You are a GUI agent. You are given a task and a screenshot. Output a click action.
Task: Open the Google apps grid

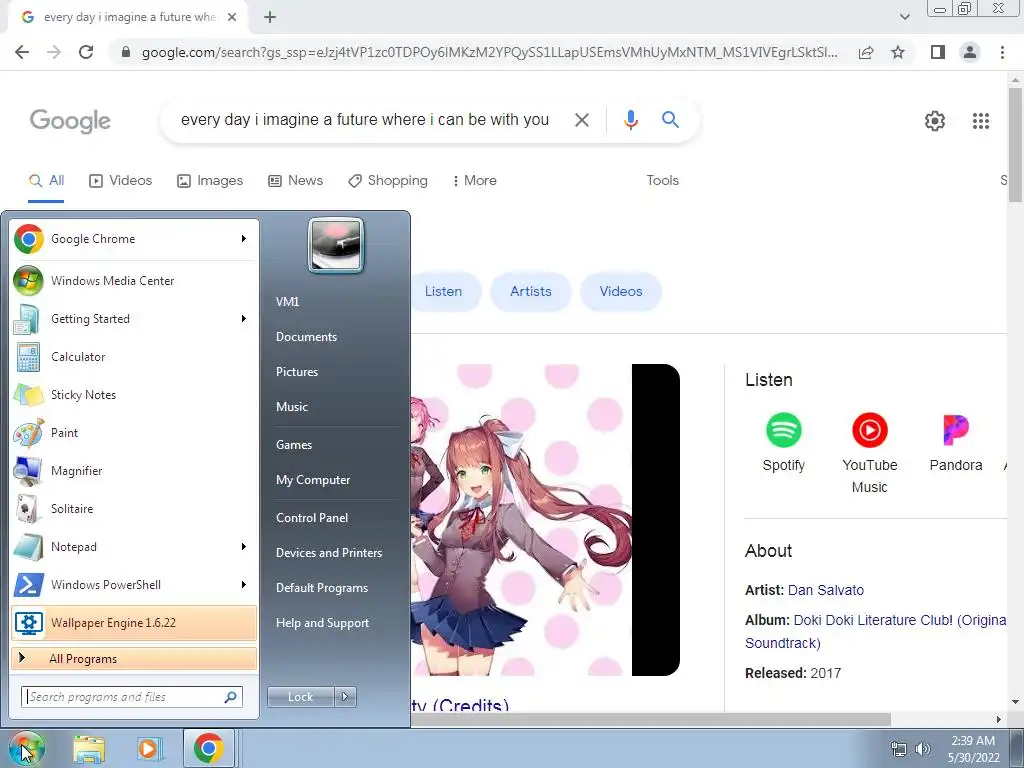(980, 121)
